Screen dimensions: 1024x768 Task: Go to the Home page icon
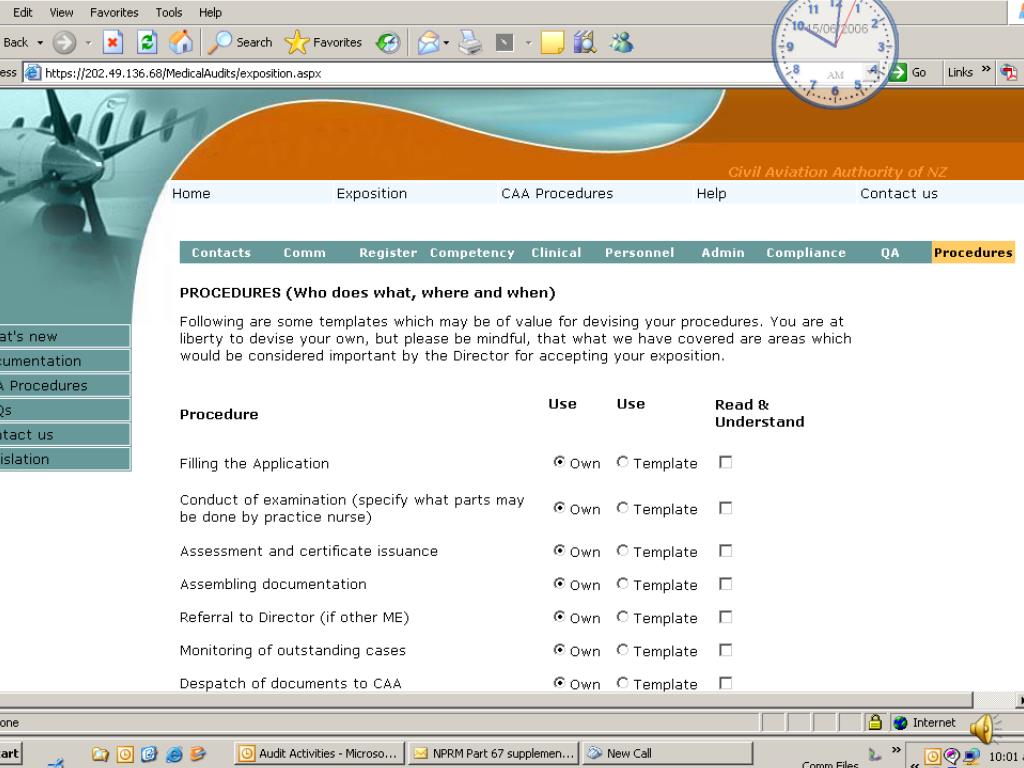click(x=181, y=42)
